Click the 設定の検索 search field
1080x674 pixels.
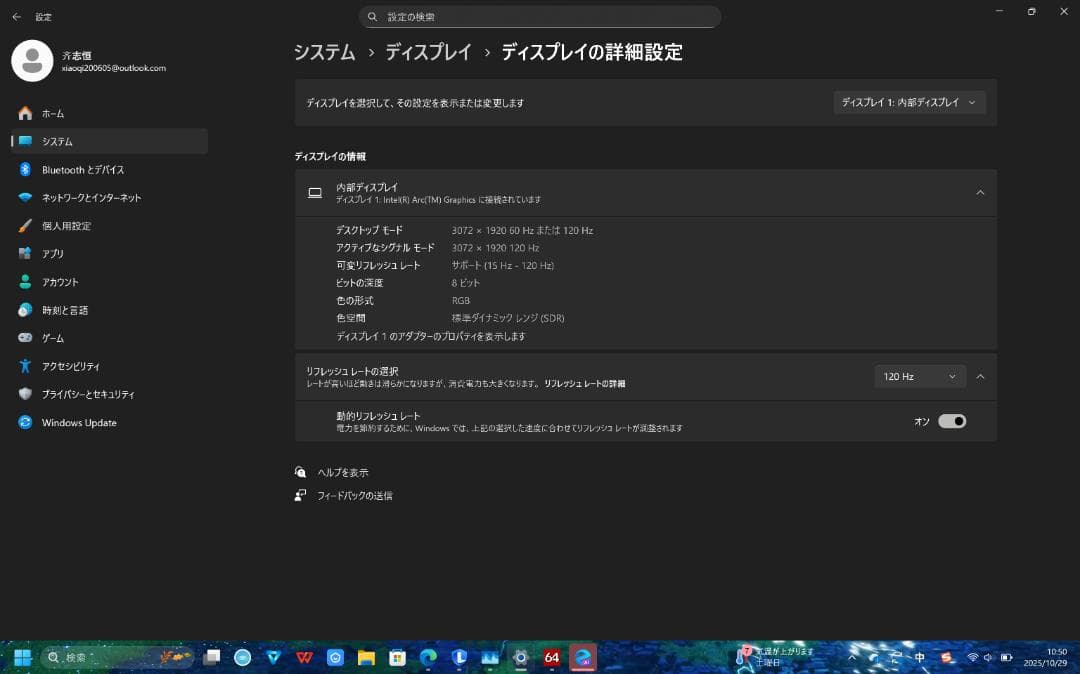540,16
